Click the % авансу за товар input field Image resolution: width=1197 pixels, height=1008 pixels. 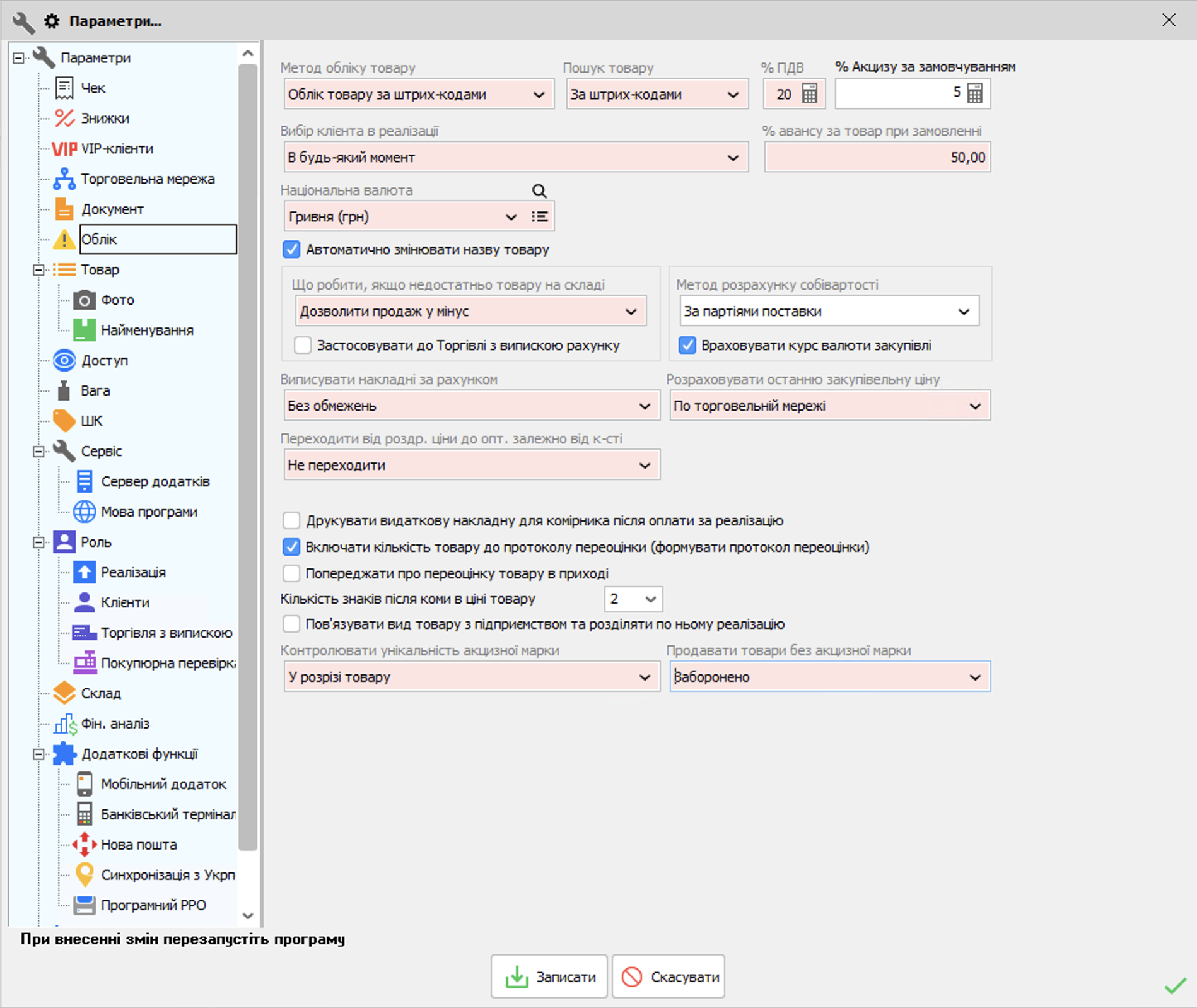[877, 158]
